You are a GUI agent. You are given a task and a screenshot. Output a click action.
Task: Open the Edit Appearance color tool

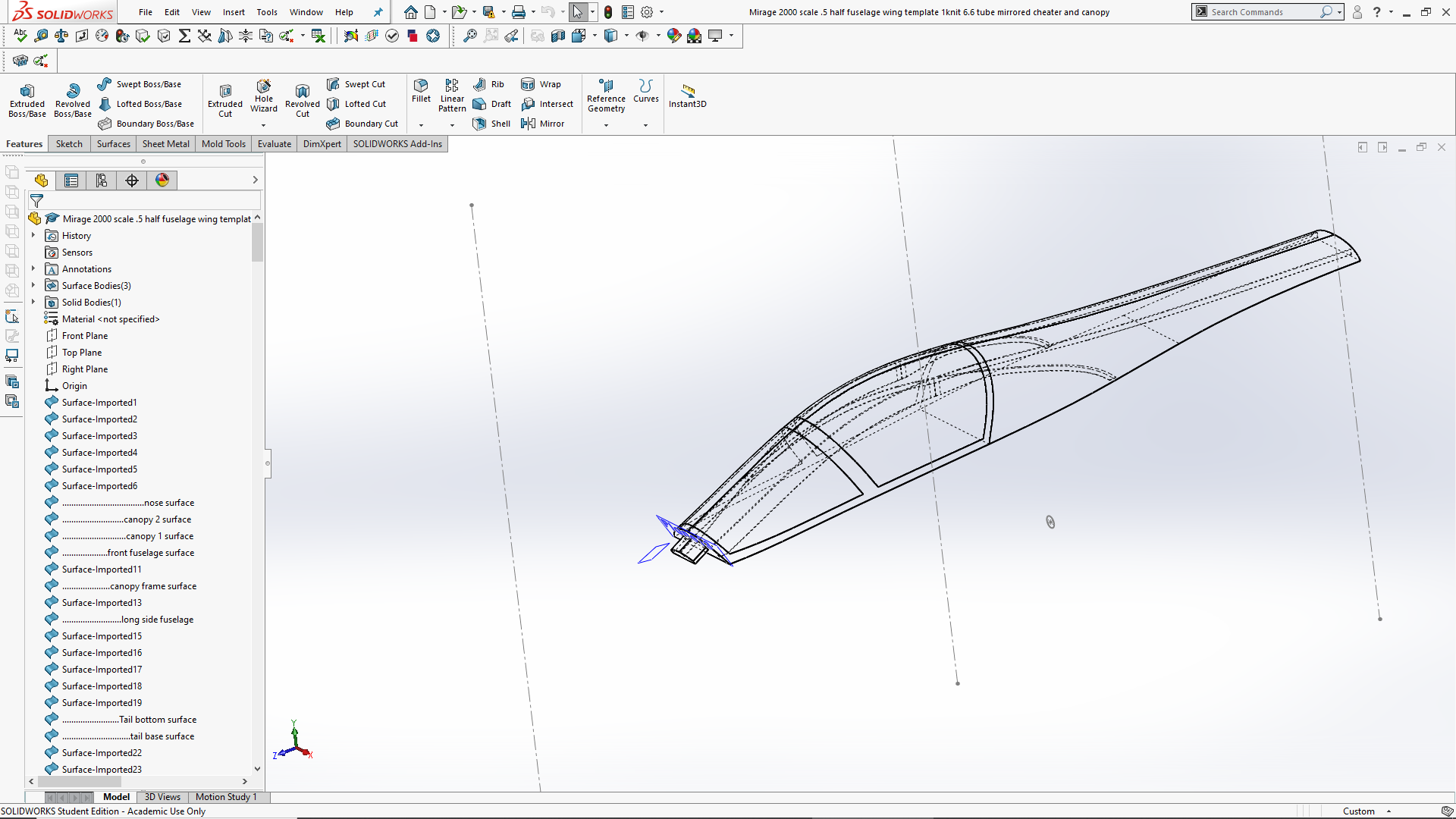[674, 36]
